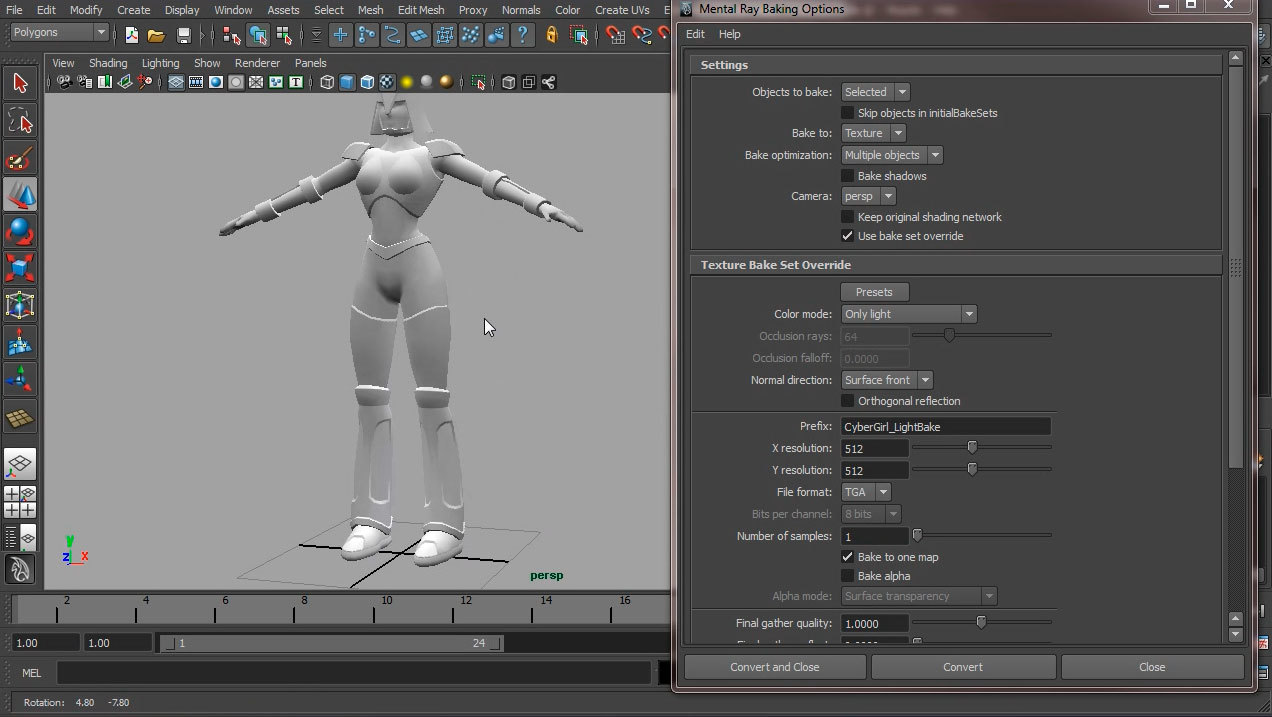Viewport: 1272px width, 717px height.
Task: Select the Lasso selection tool
Action: point(20,122)
